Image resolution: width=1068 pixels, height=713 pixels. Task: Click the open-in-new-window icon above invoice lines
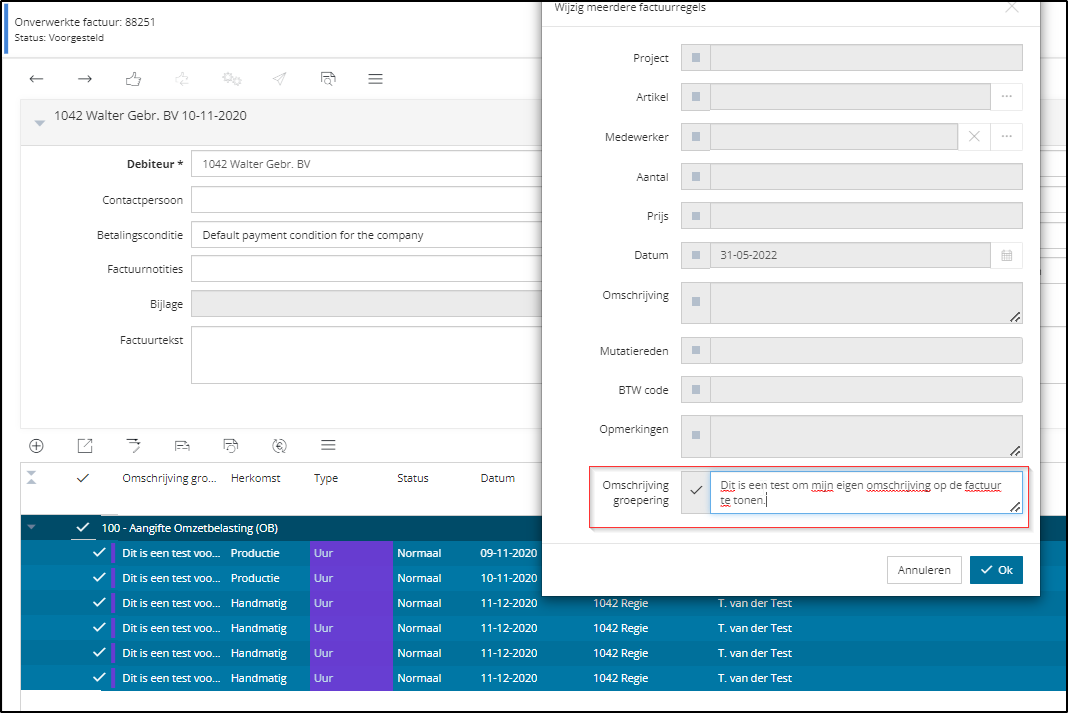(84, 445)
